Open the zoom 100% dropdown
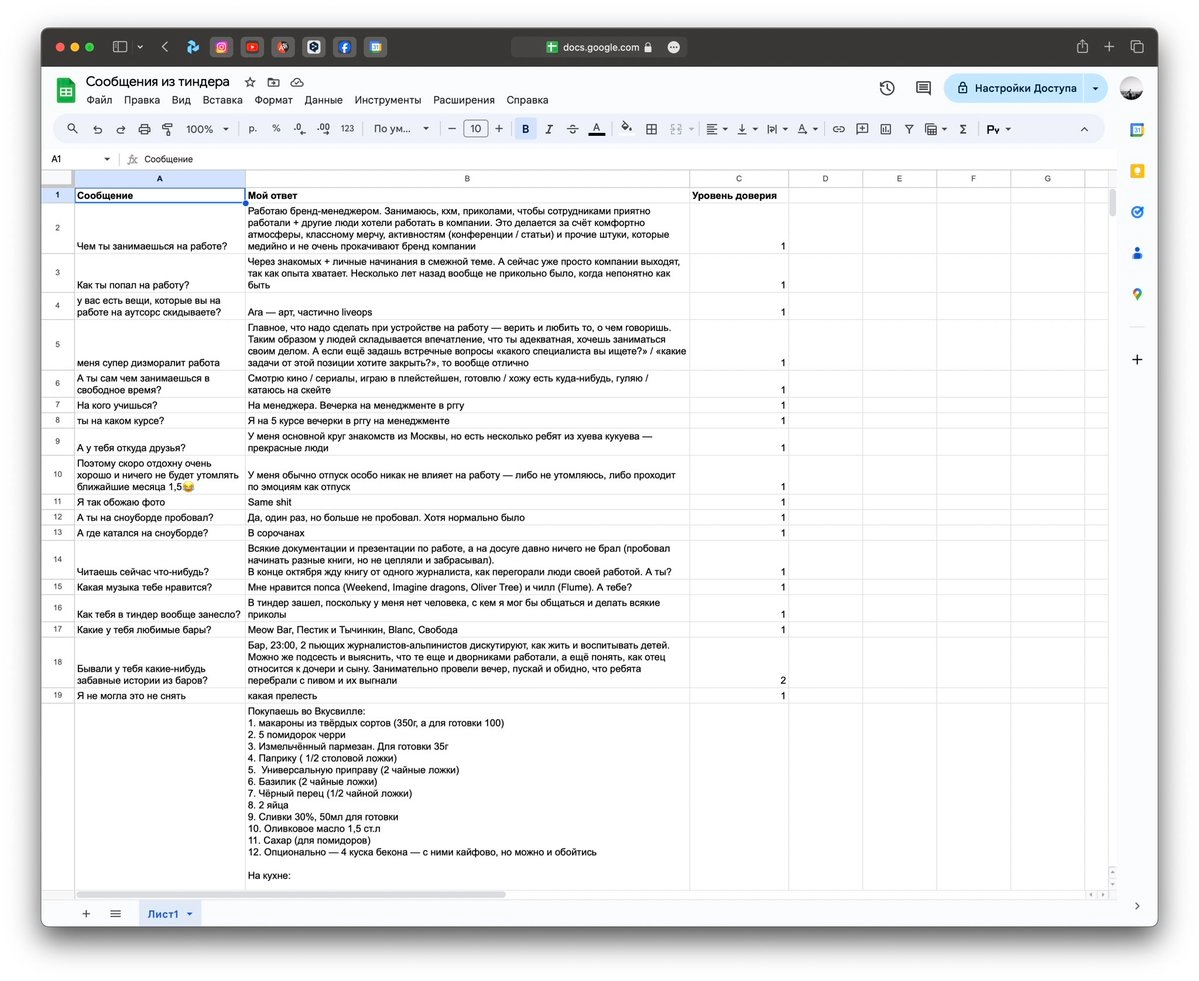 [207, 129]
